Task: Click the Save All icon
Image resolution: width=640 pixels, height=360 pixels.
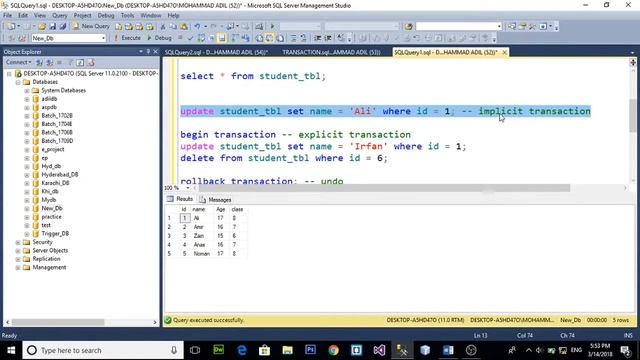Action: (63, 27)
